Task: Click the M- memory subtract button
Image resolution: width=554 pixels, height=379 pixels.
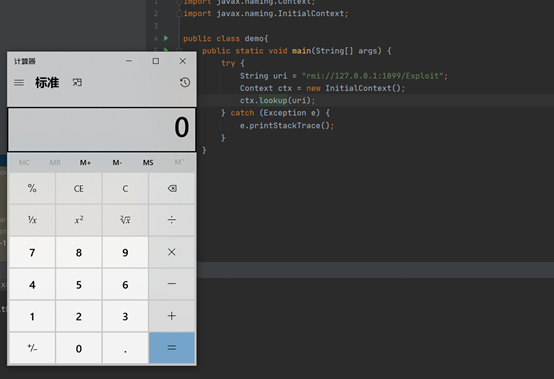Action: [x=117, y=162]
